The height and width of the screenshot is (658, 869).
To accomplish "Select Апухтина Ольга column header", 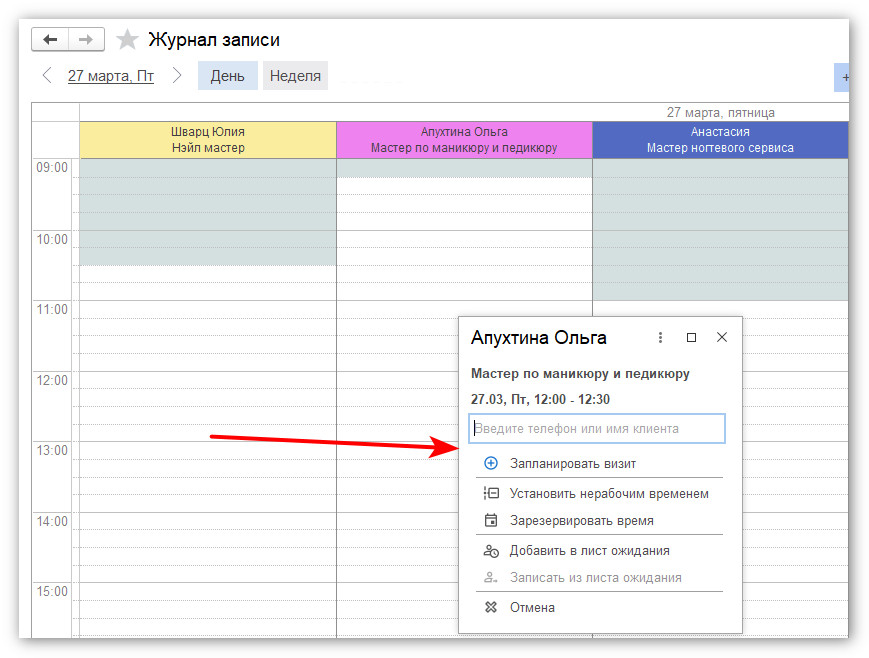I will point(464,140).
